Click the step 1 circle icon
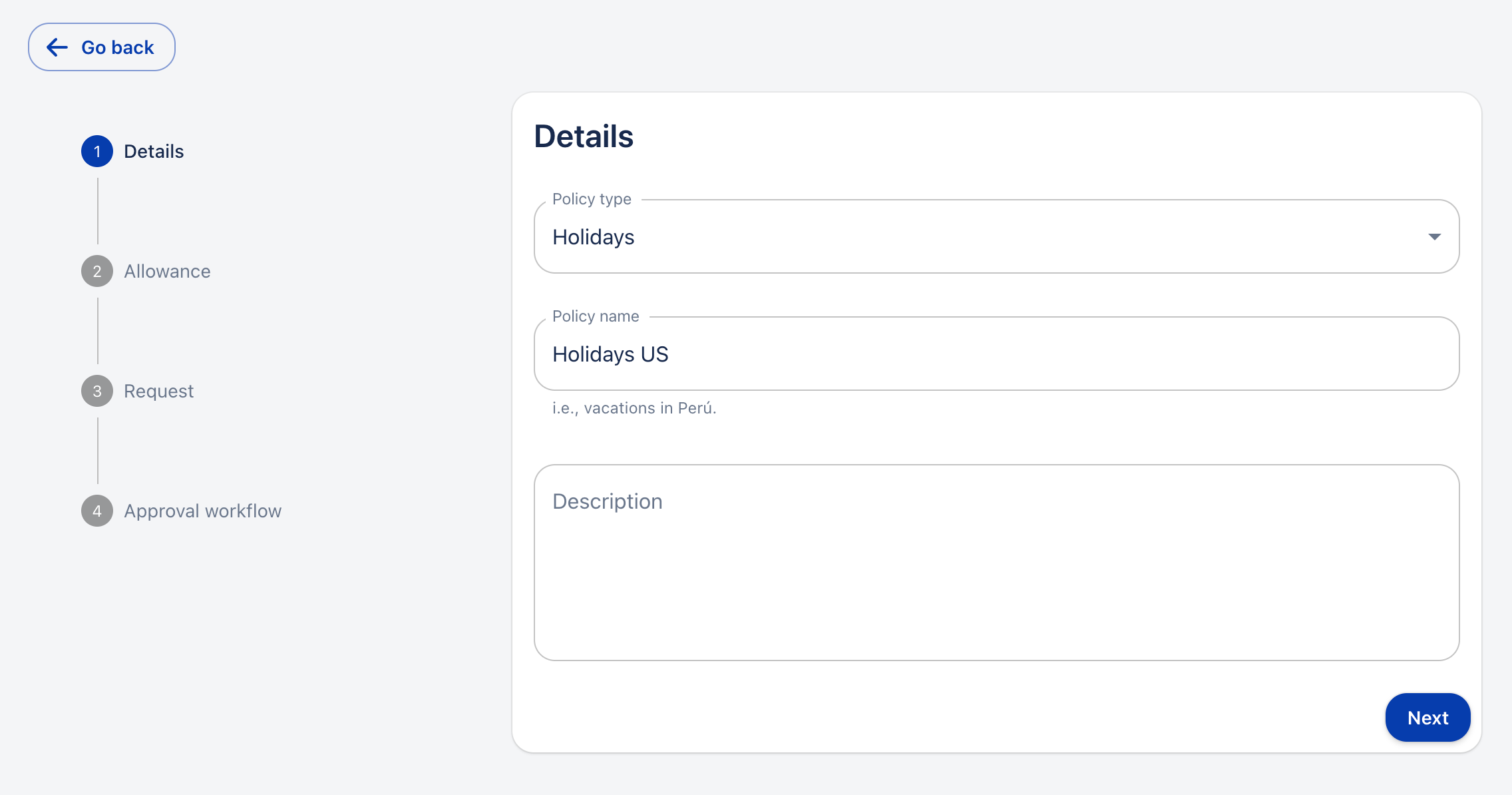This screenshot has width=1512, height=795. click(97, 151)
